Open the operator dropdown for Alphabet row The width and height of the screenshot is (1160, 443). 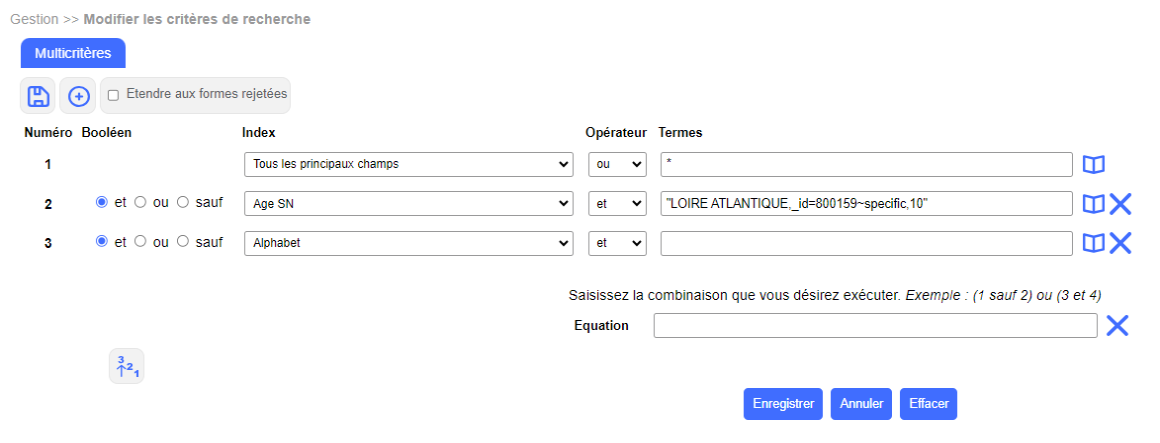point(617,243)
